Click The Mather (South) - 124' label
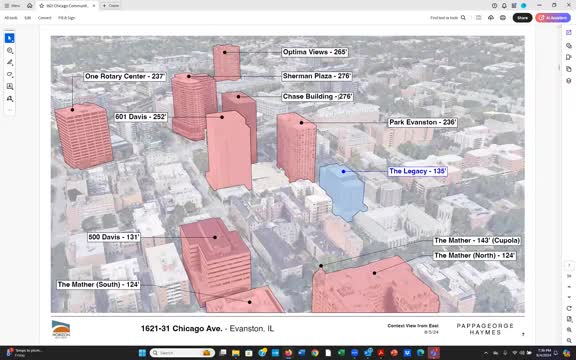The image size is (576, 360). point(98,285)
